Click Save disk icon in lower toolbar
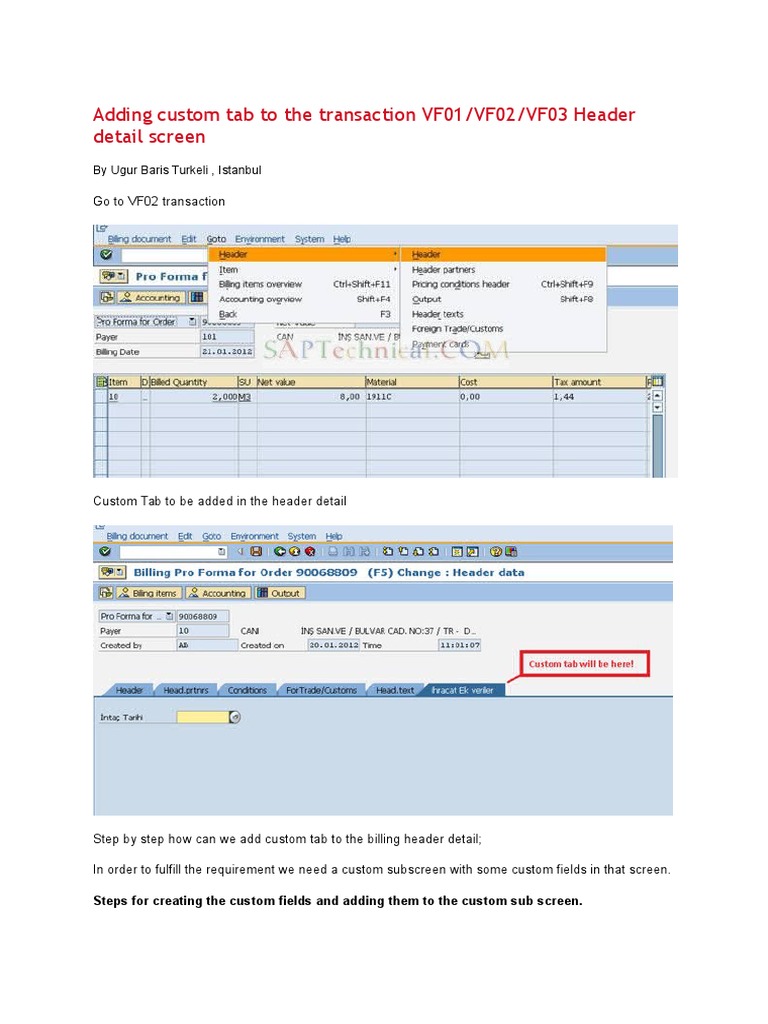768x1024 pixels. tap(256, 552)
